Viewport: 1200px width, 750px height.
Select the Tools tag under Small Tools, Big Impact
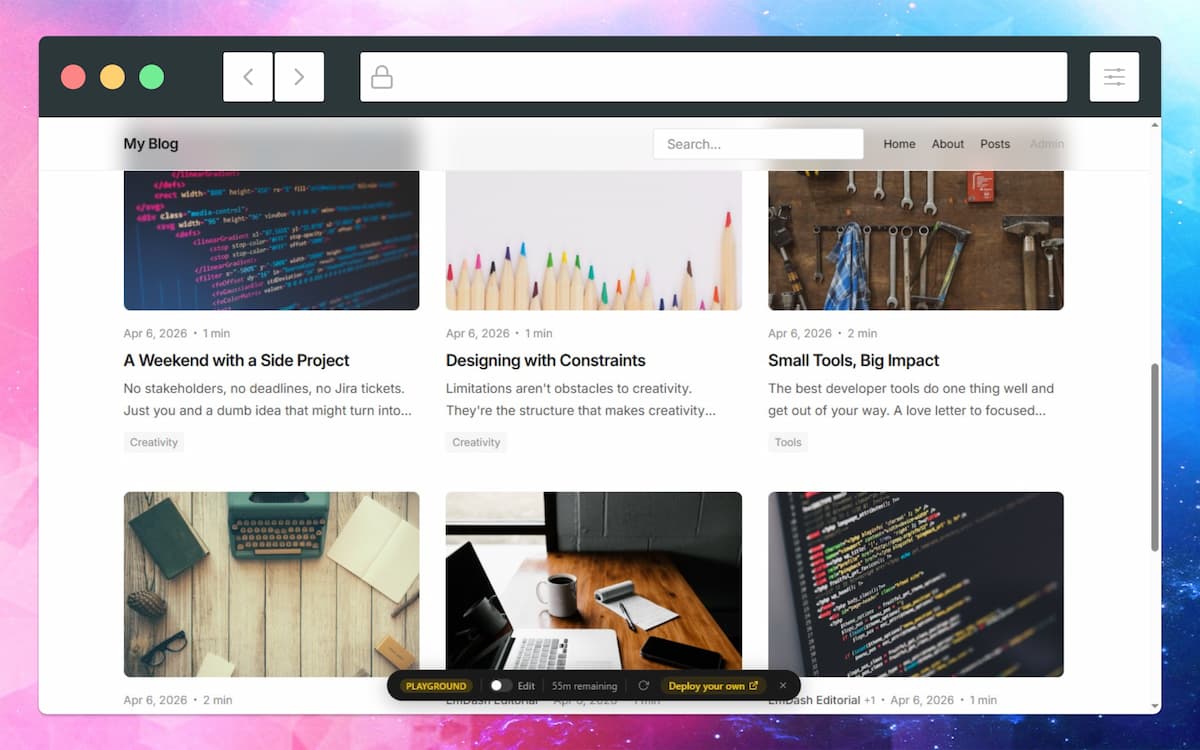click(x=787, y=442)
